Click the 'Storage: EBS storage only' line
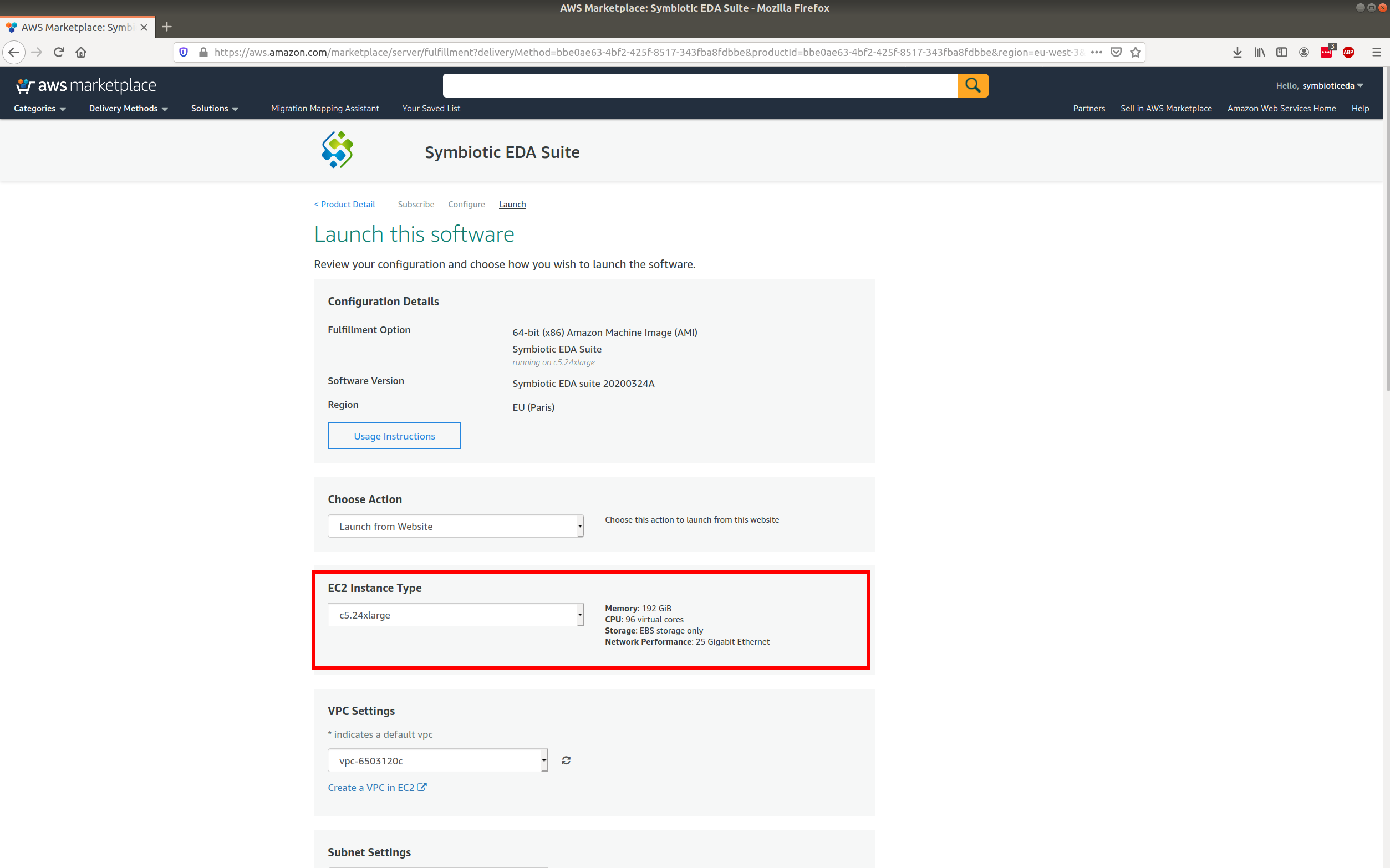The width and height of the screenshot is (1390, 868). pos(654,630)
